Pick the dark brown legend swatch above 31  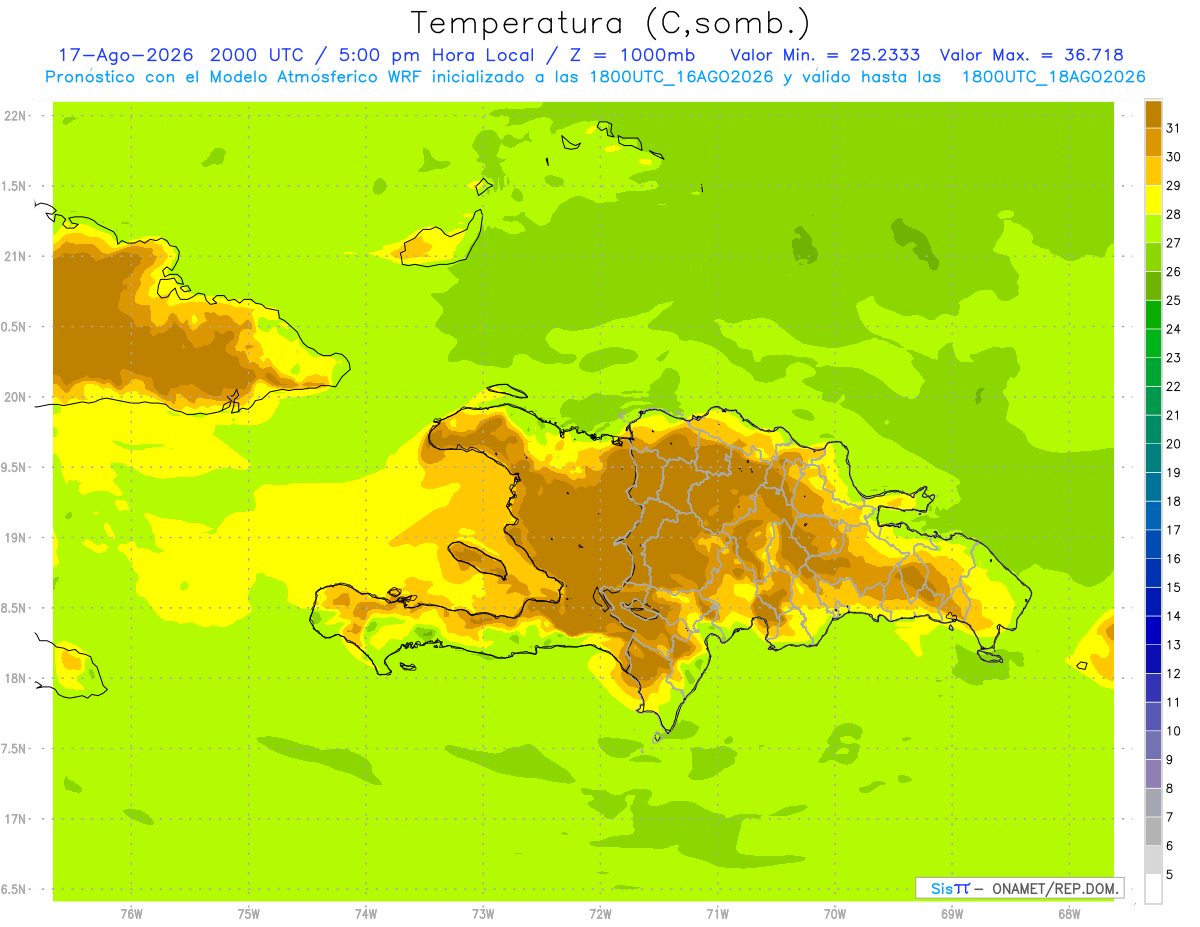point(1153,114)
